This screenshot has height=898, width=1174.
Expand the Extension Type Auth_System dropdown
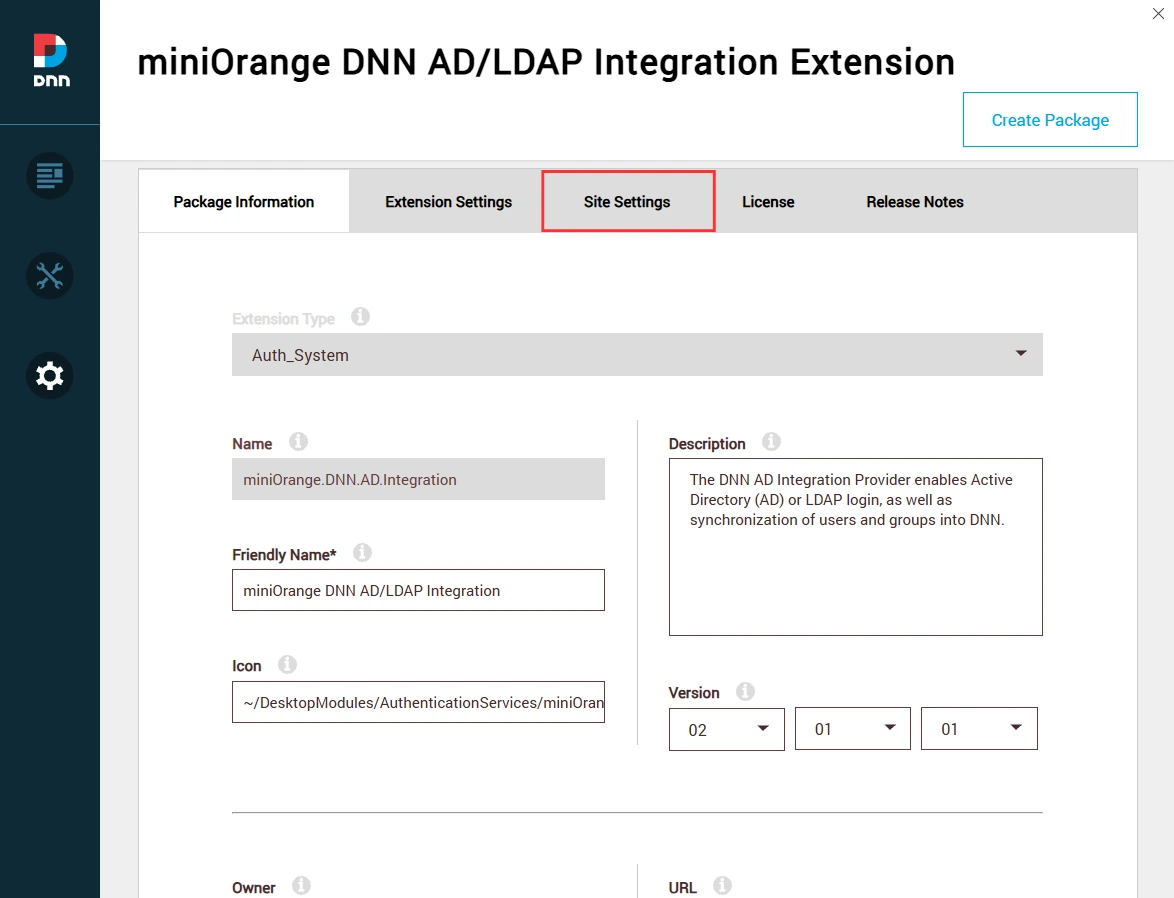pos(637,354)
